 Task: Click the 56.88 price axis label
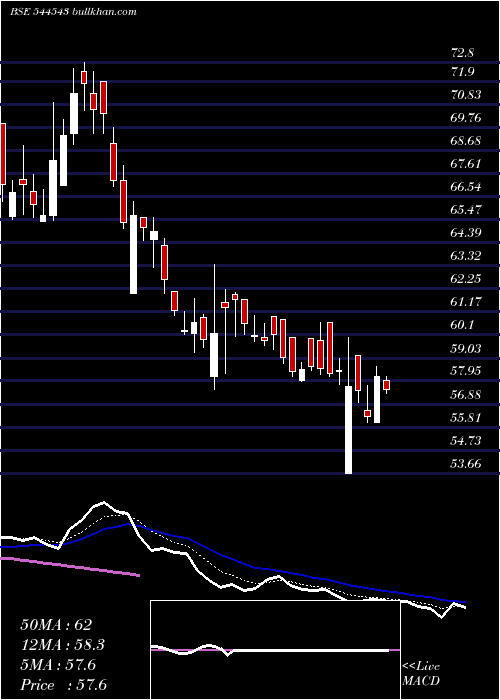coord(466,395)
